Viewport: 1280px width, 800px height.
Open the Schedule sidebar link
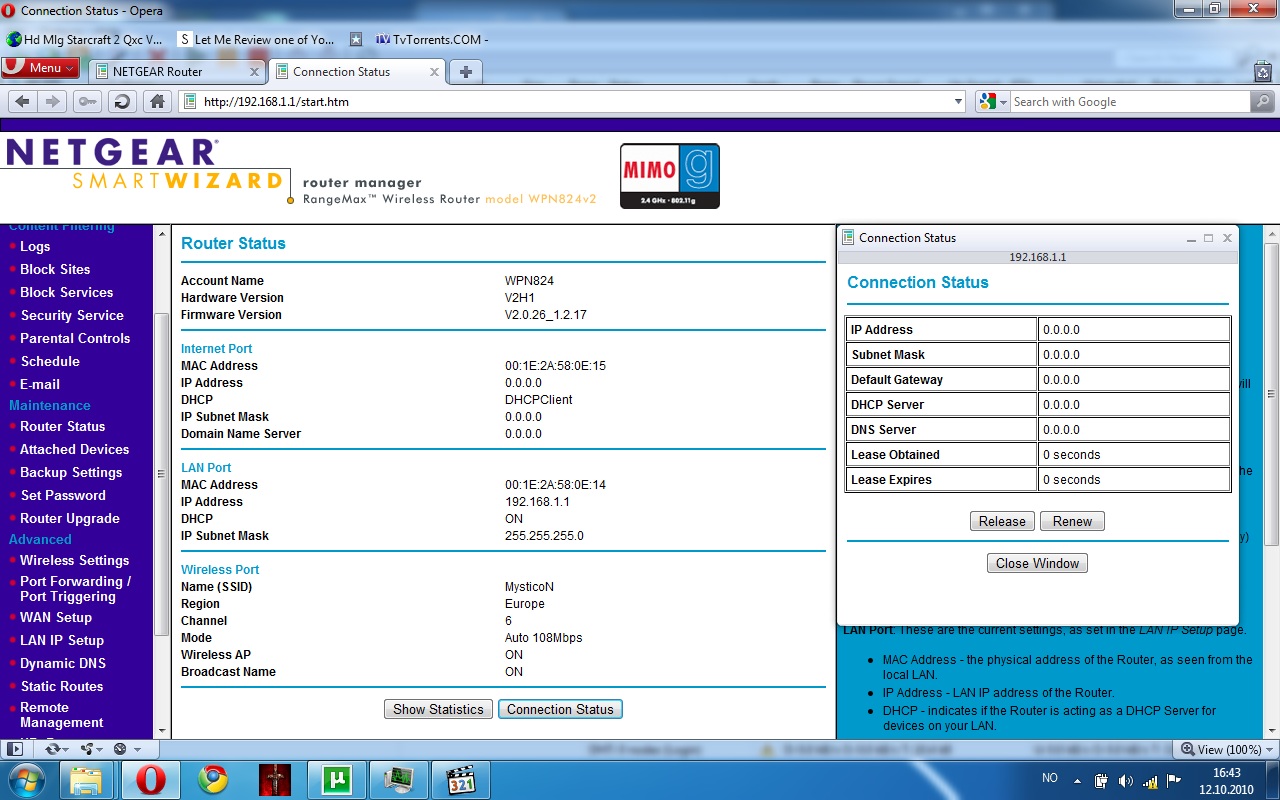click(50, 361)
